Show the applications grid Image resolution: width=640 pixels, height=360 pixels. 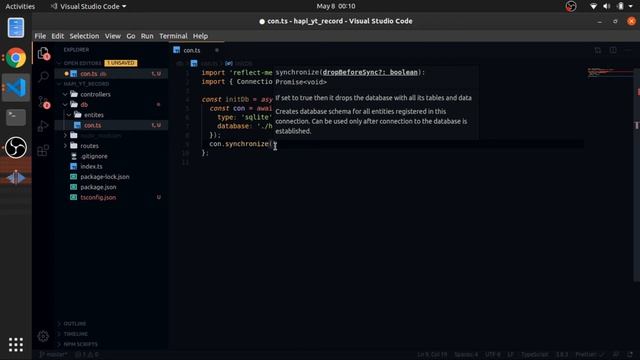coord(16,345)
